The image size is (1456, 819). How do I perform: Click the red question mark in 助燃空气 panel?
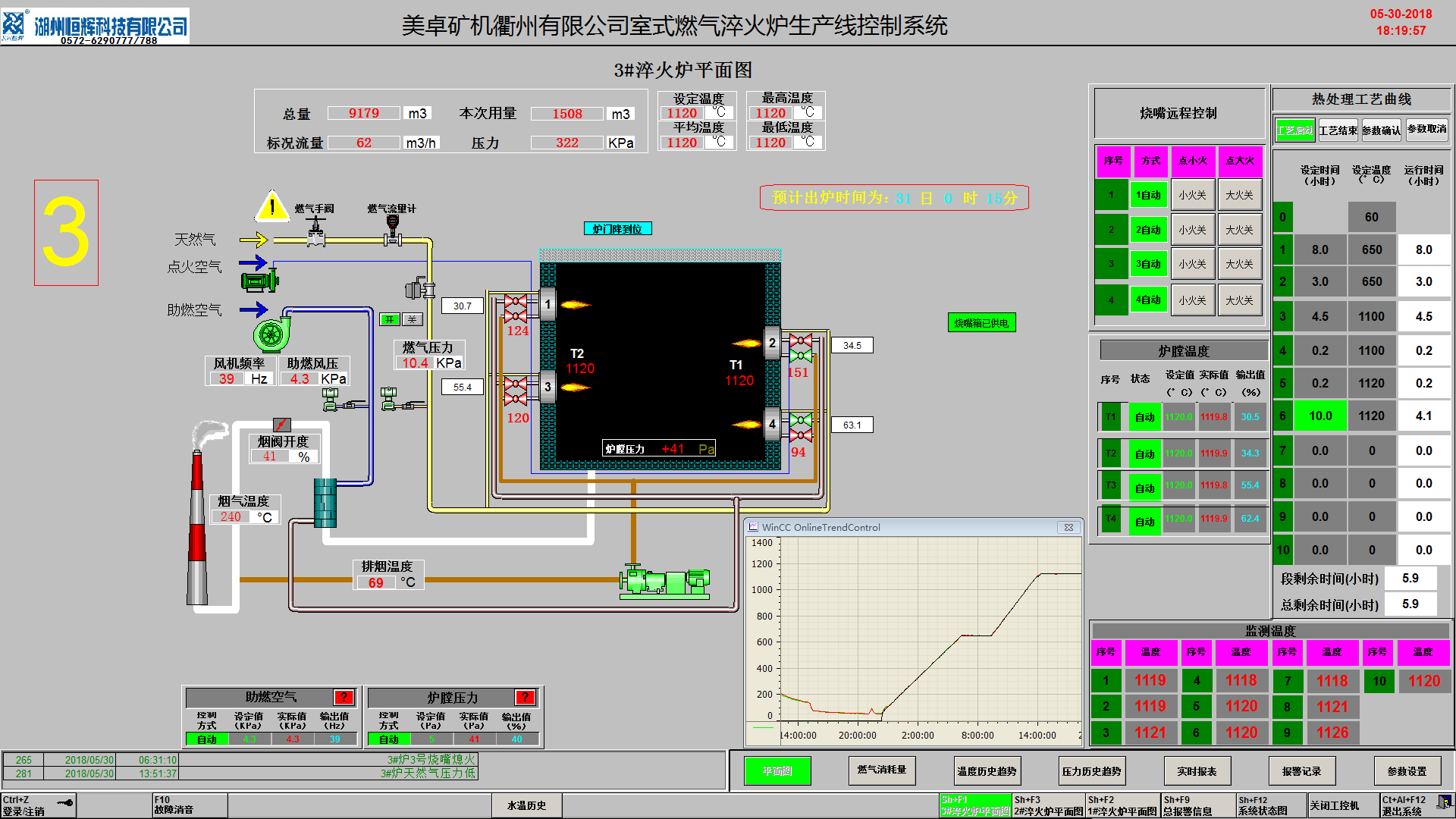(x=344, y=697)
